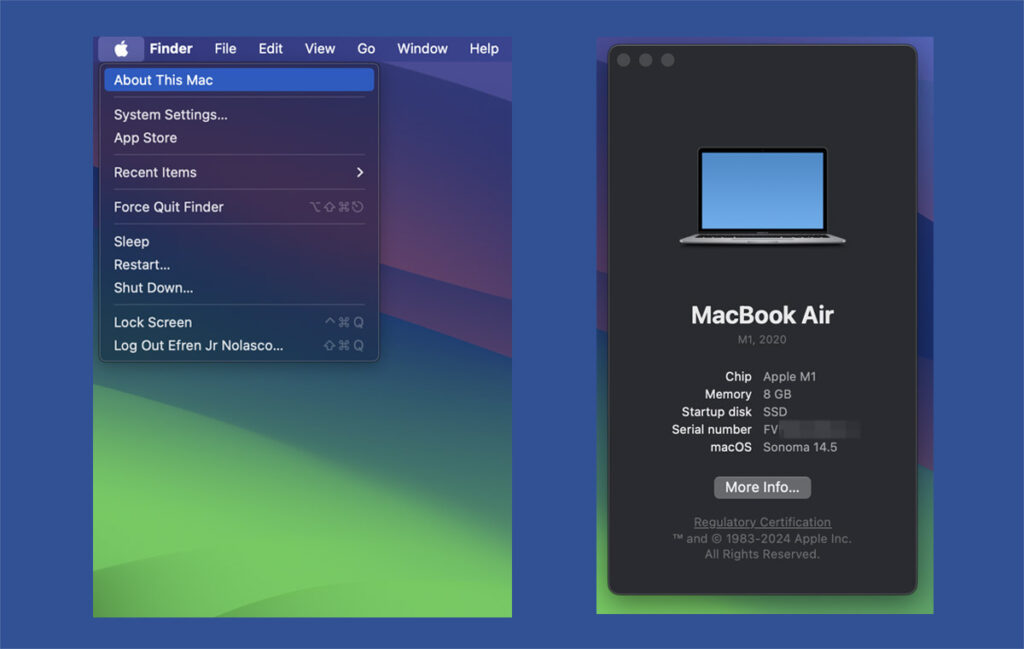The height and width of the screenshot is (649, 1024).
Task: Open the Go menu
Action: 366,49
